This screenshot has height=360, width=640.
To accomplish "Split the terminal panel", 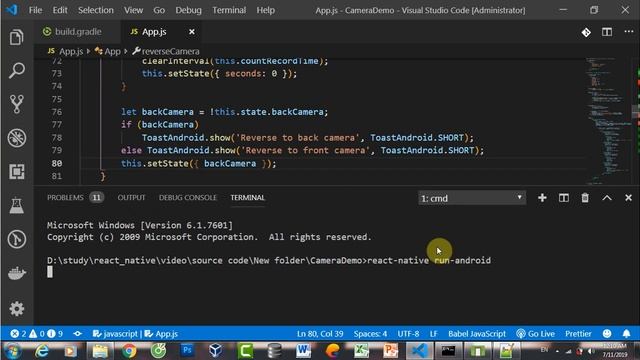I will point(564,198).
